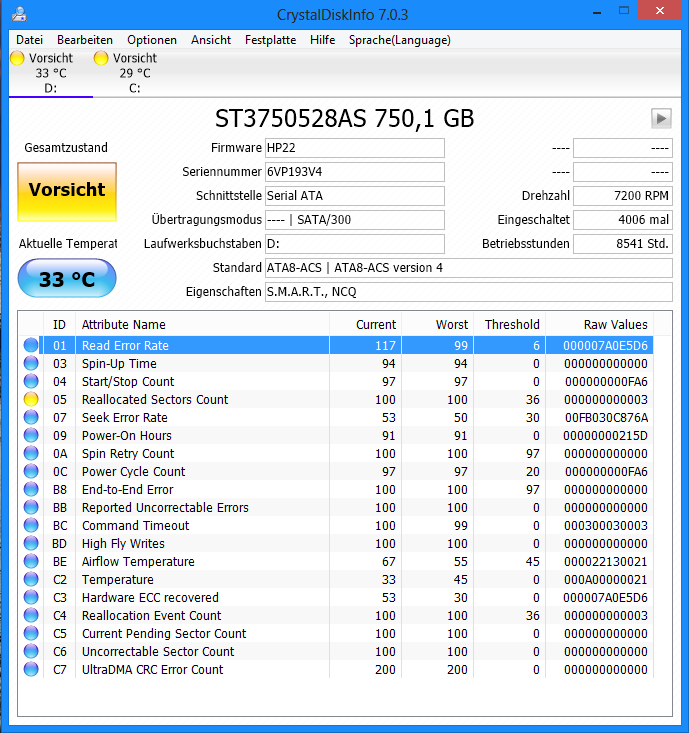The image size is (689, 733).
Task: Click the Betriebsstunden value 8541 Std.
Action: coord(623,244)
